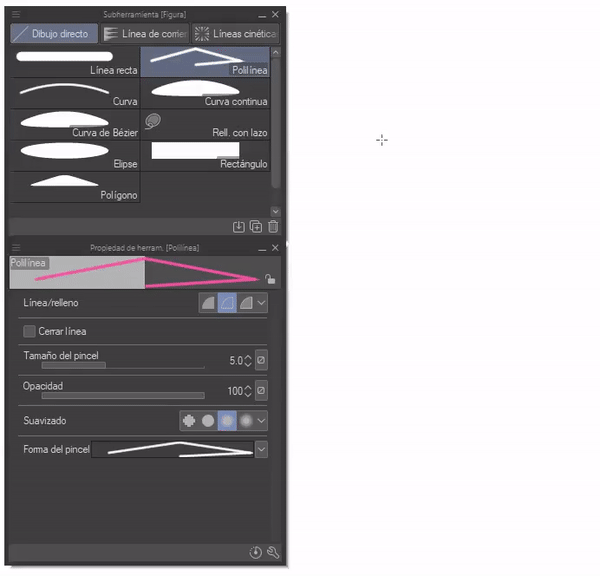Click the subtool list scroll-up arrow
This screenshot has width=600, height=576.
point(276,52)
